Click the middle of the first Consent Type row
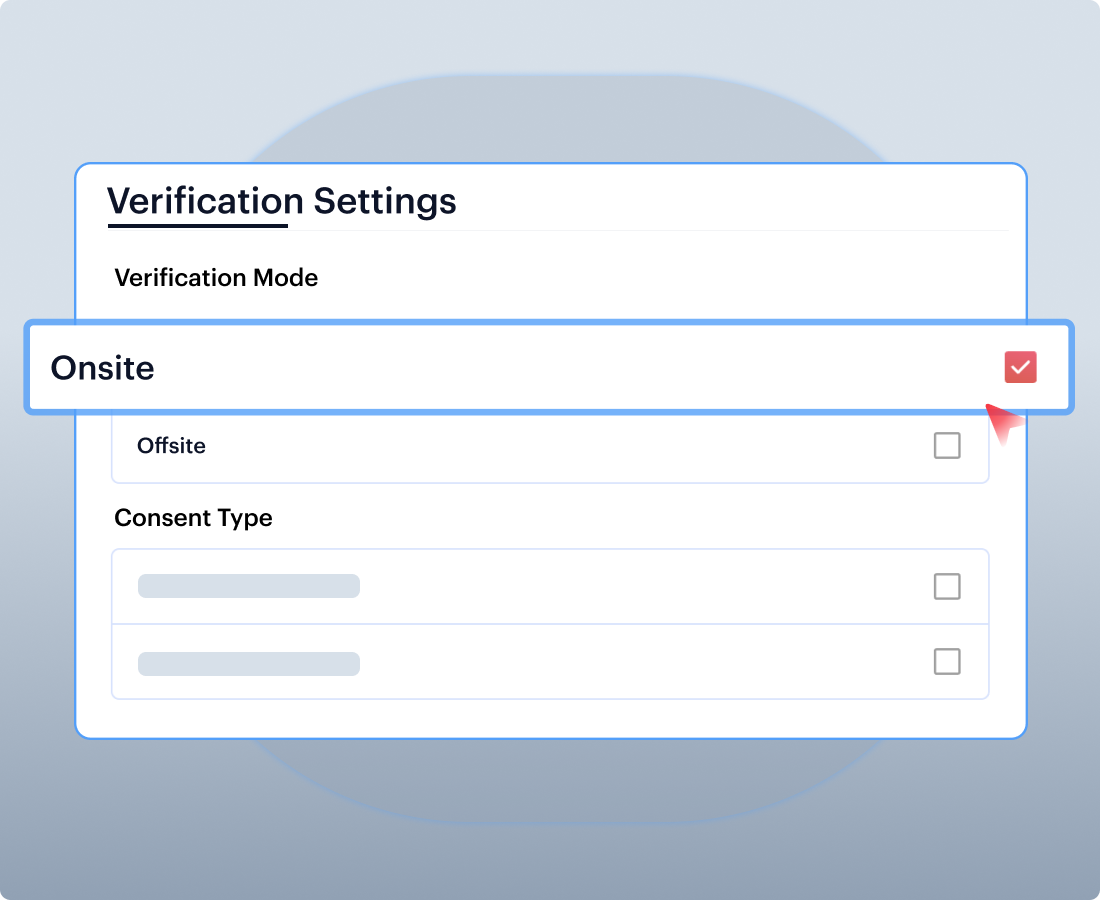The image size is (1100, 900). click(550, 586)
